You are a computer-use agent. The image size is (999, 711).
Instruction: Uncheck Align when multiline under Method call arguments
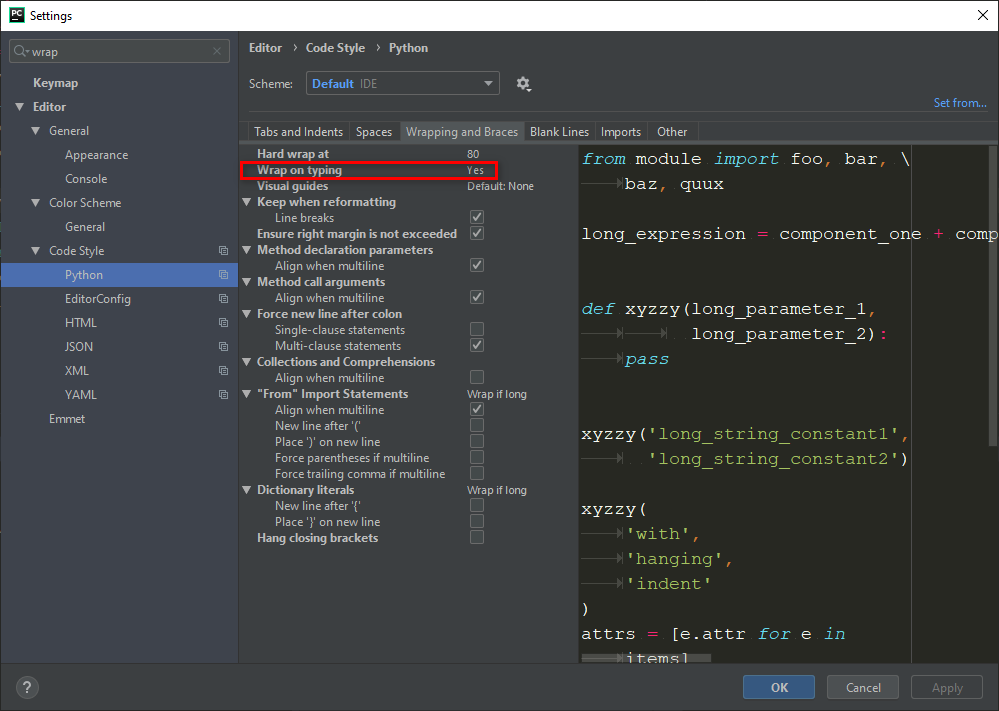[476, 297]
